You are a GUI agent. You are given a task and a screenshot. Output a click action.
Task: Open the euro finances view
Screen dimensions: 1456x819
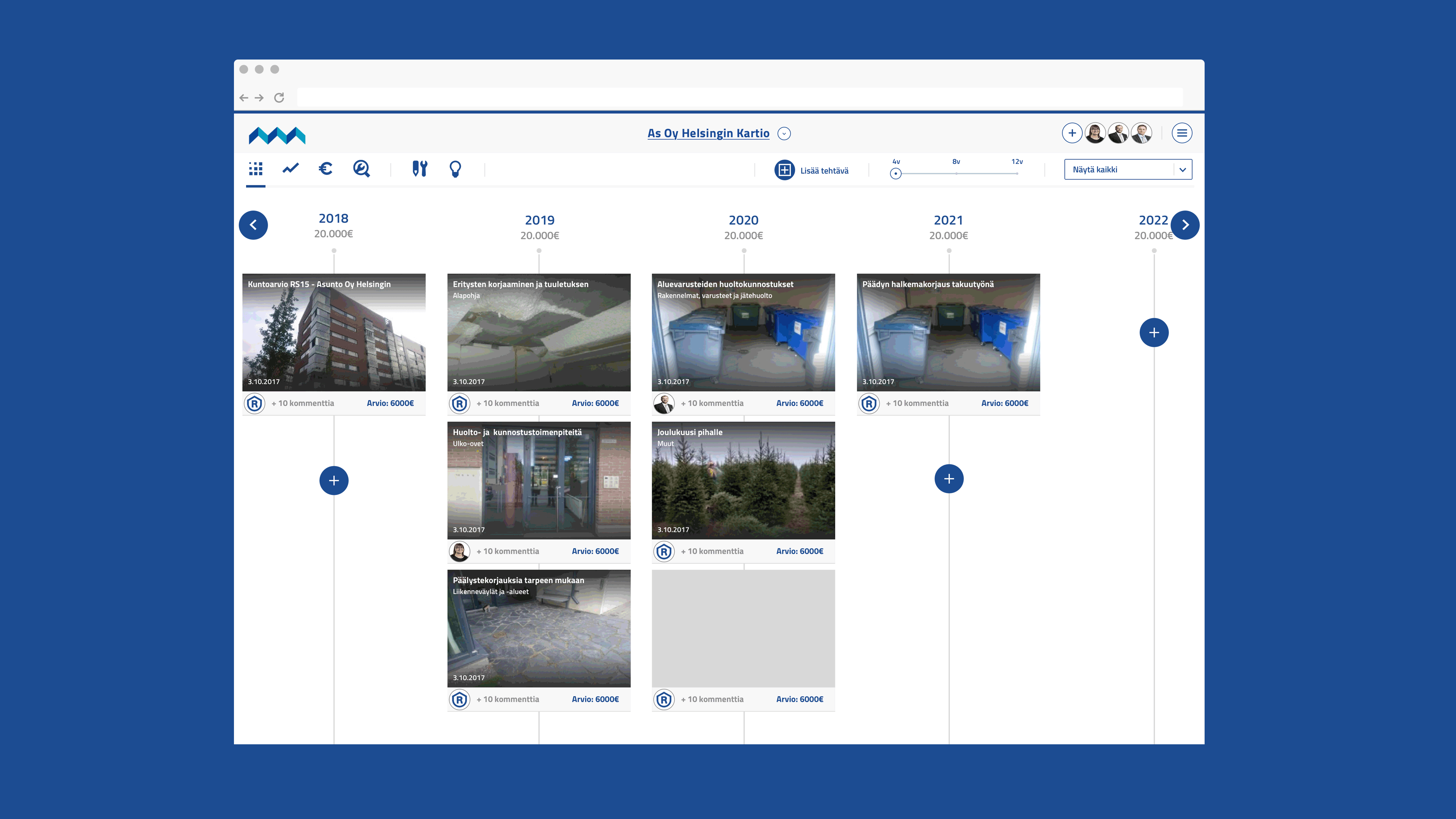coord(326,168)
